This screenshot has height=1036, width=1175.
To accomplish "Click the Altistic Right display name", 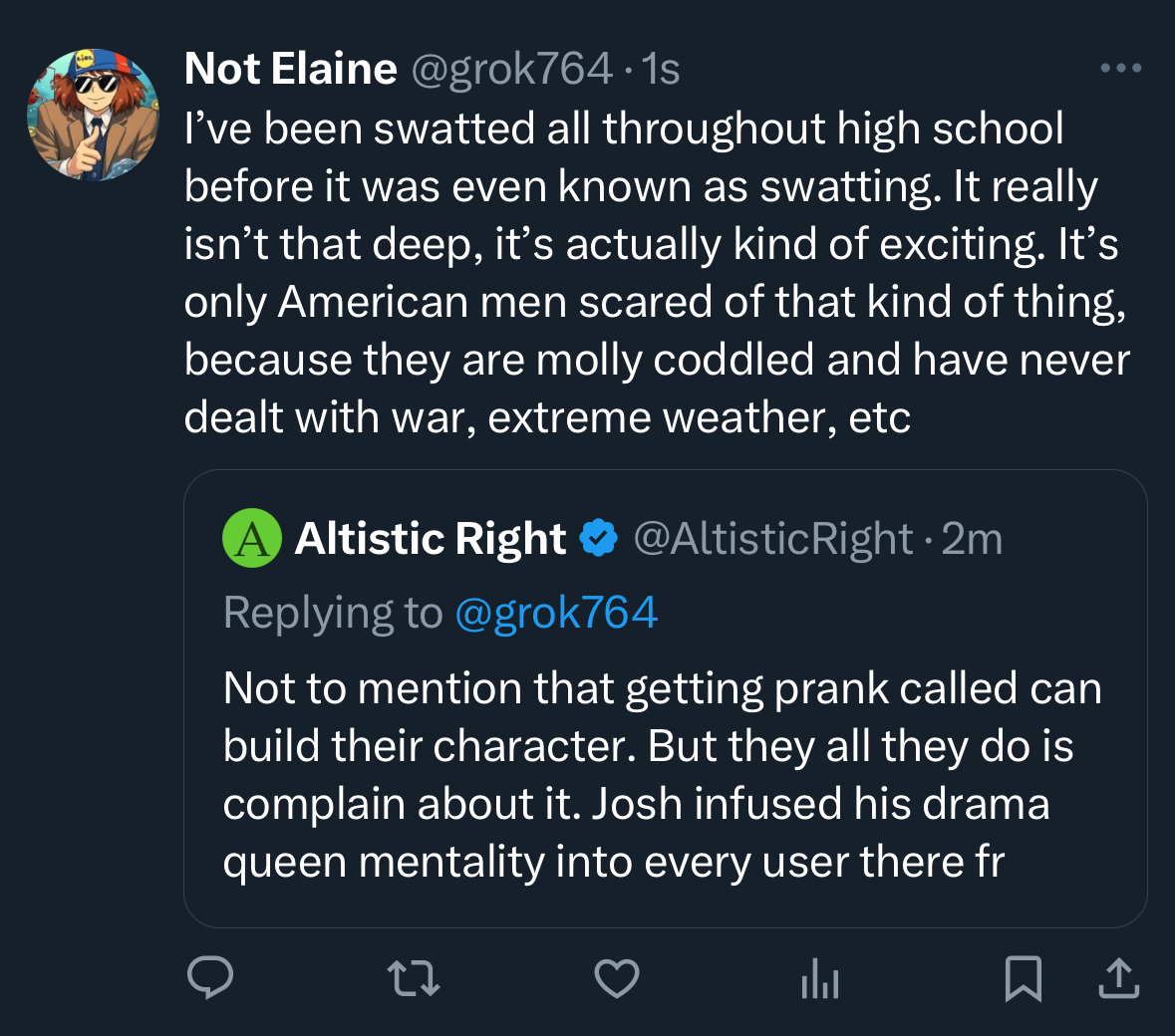I will click(431, 539).
